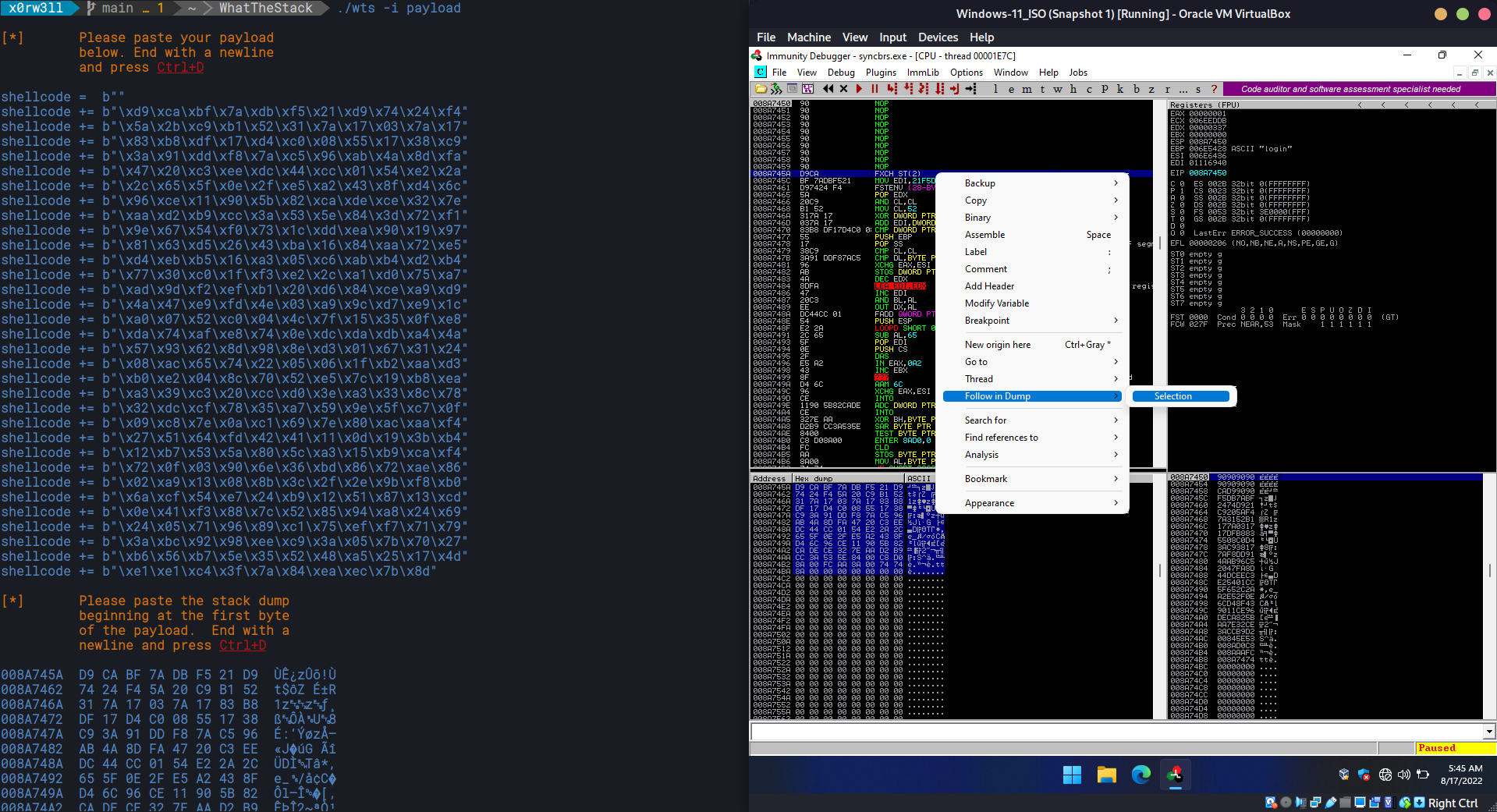Open the Plugins menu
The width and height of the screenshot is (1497, 812).
click(x=881, y=73)
